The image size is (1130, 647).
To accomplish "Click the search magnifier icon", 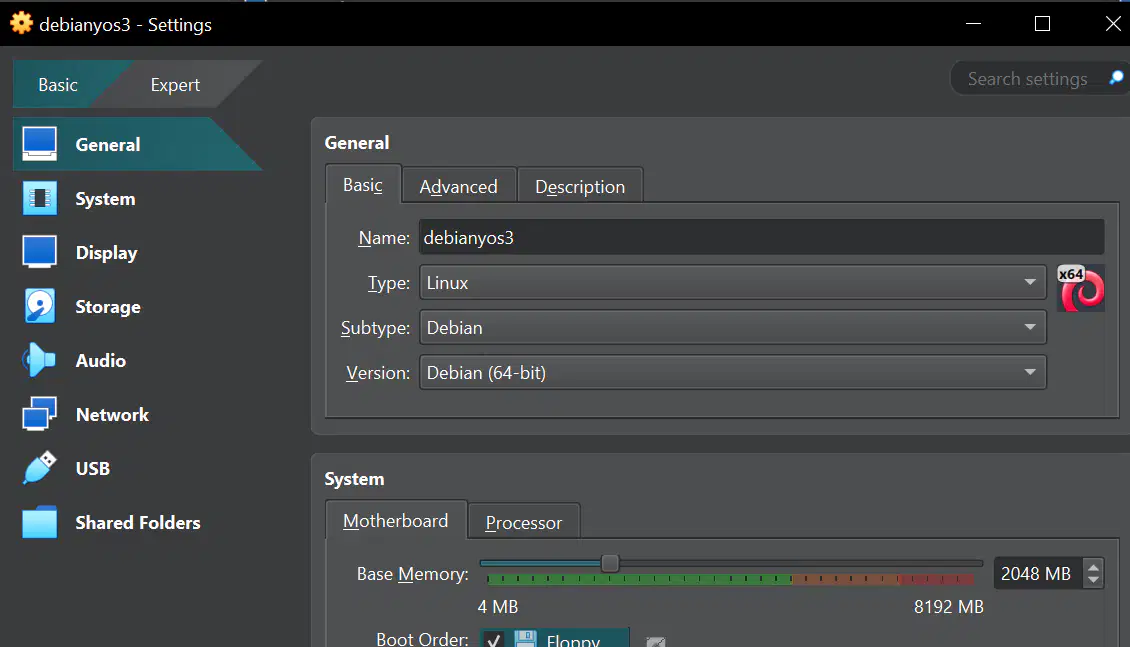I will click(1116, 78).
